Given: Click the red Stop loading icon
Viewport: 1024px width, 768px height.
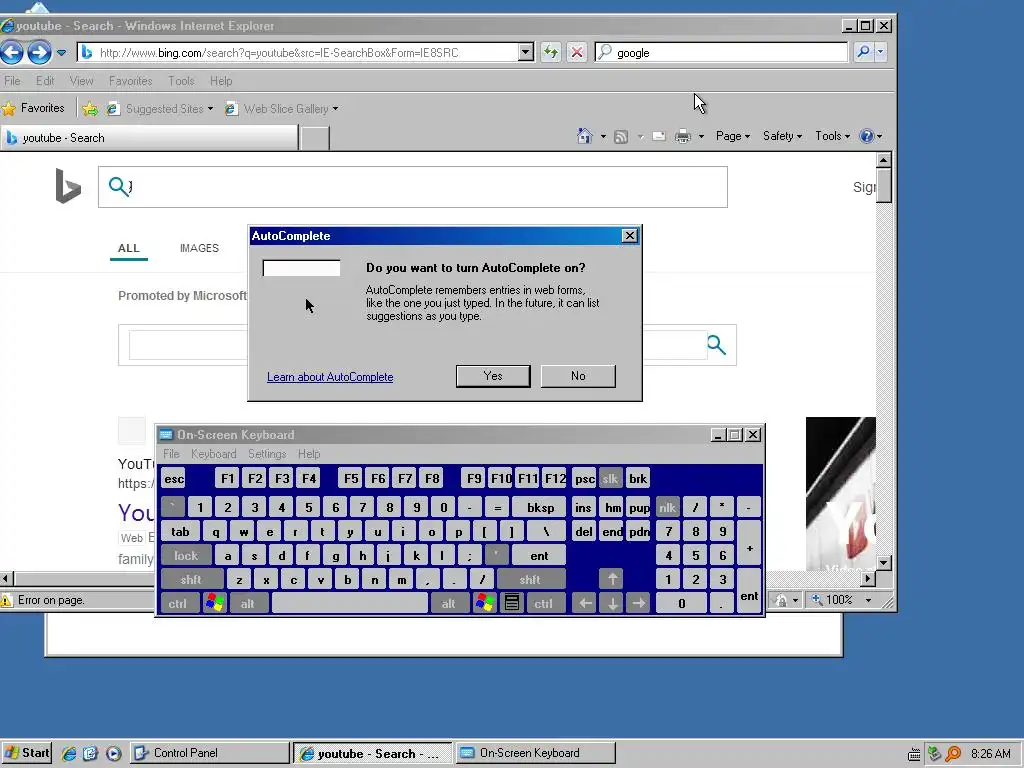Looking at the screenshot, I should pyautogui.click(x=577, y=52).
